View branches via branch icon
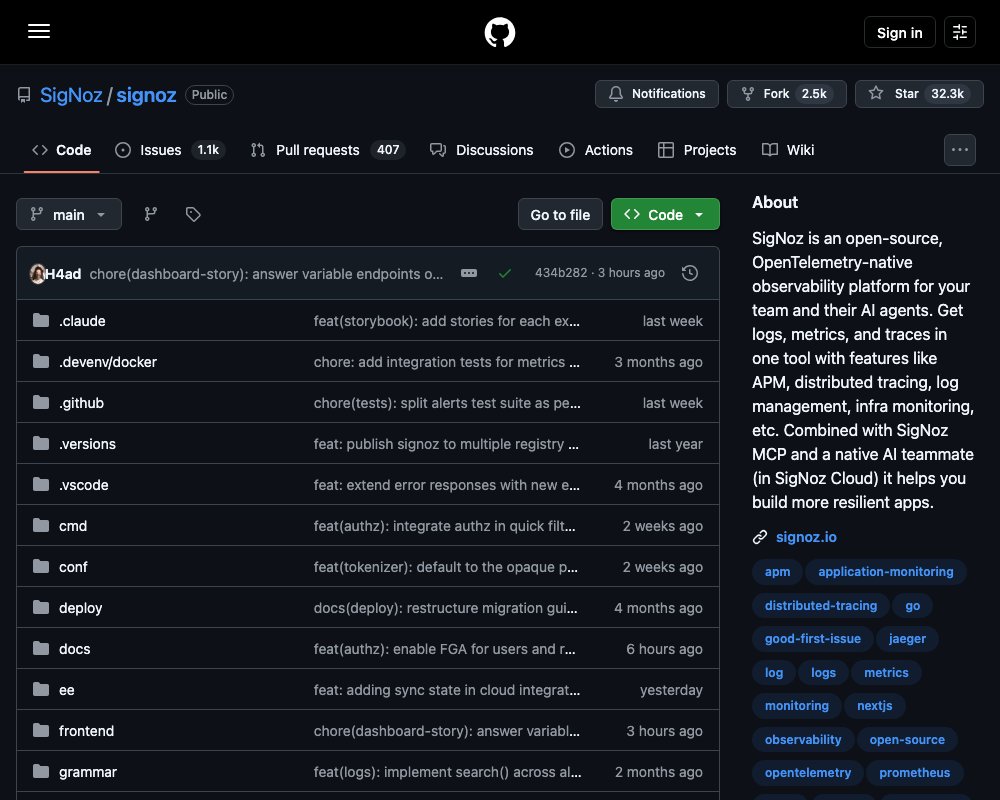Viewport: 1000px width, 800px height. pos(151,214)
